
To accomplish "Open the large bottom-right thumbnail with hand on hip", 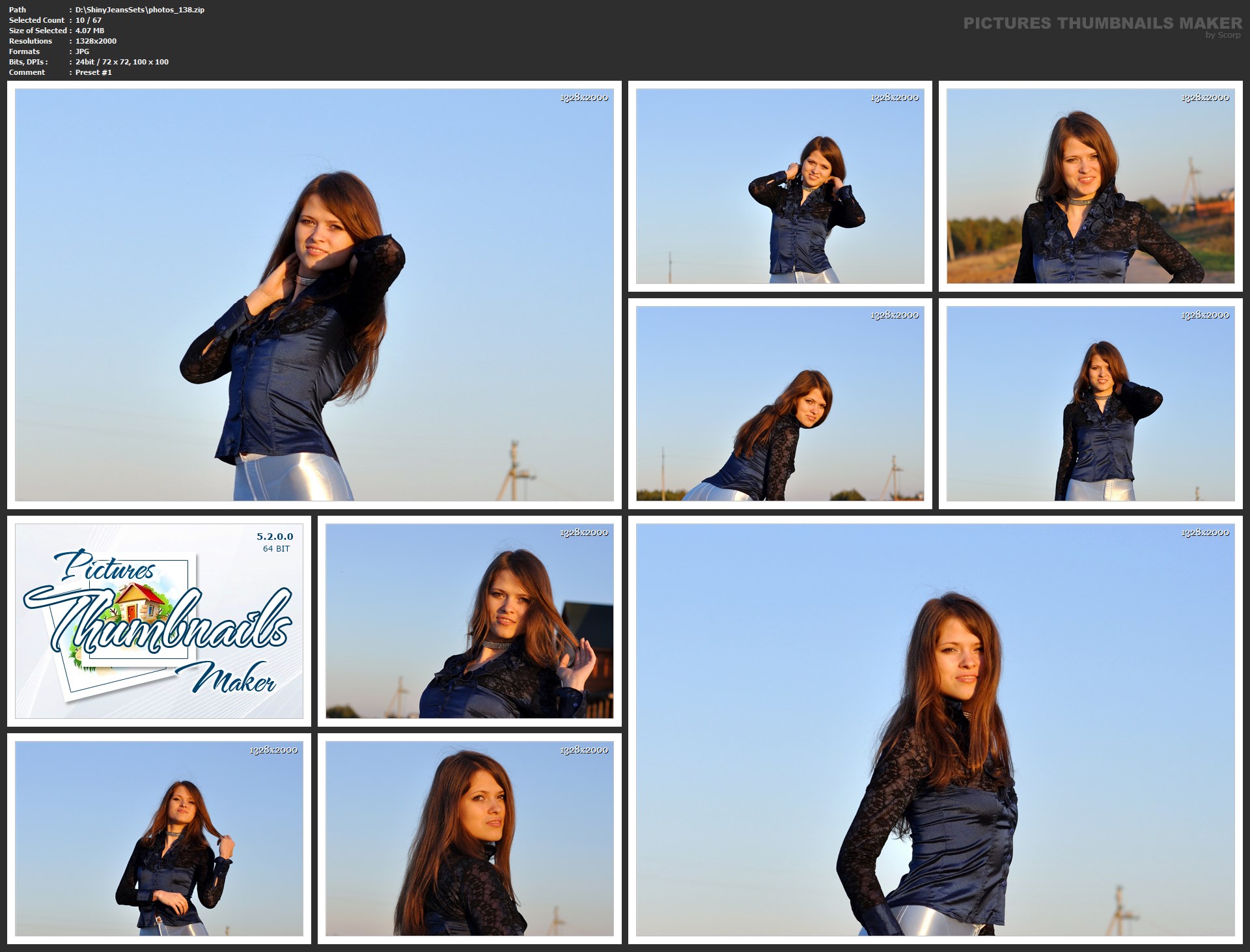I will [936, 730].
